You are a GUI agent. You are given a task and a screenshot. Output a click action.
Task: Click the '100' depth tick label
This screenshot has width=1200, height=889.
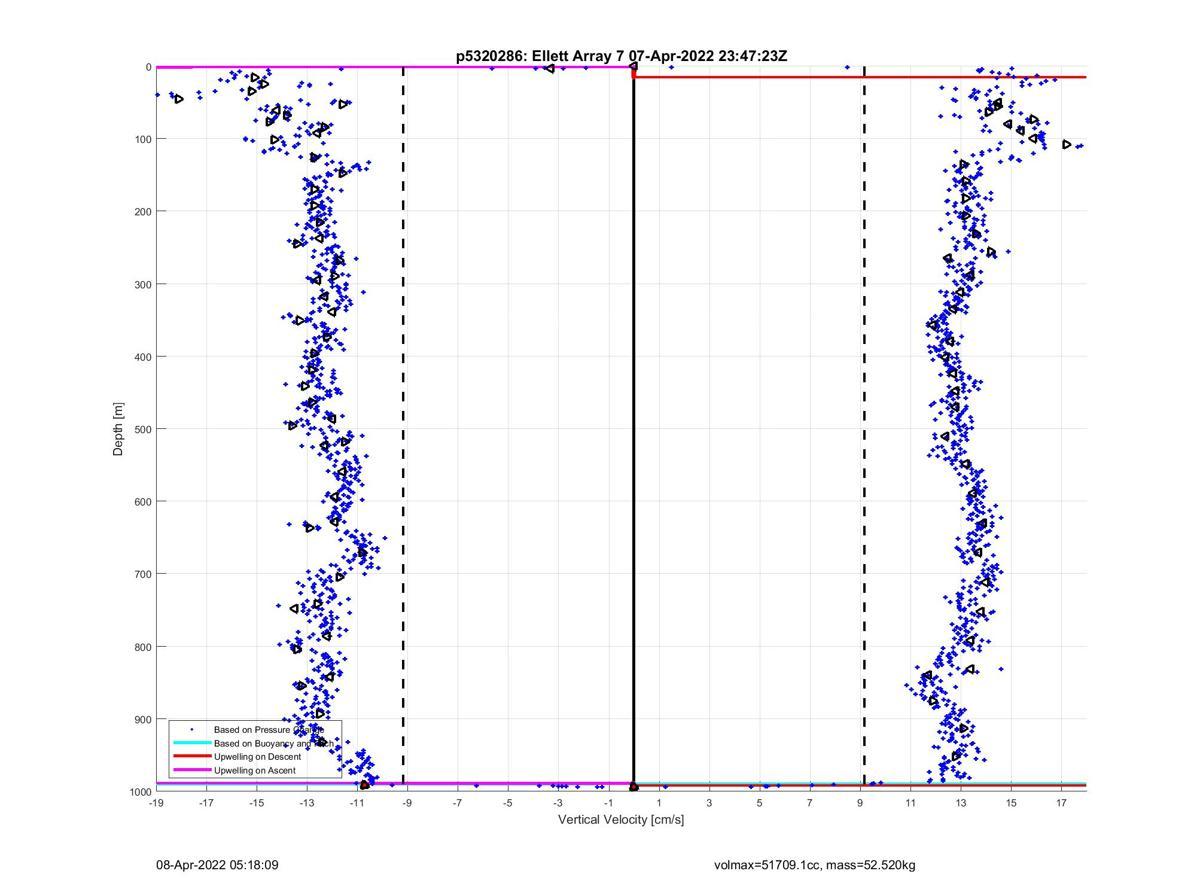tap(142, 139)
